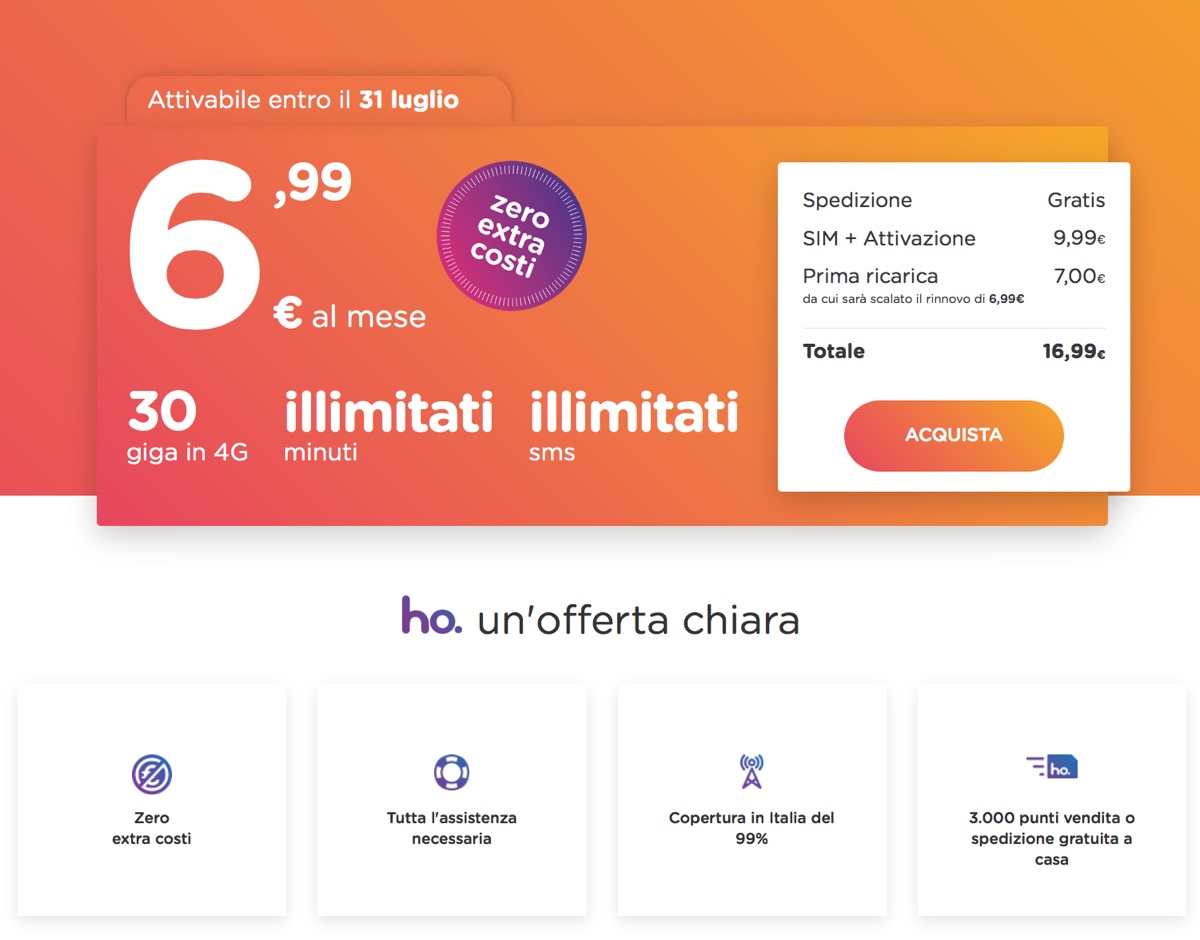Click the ho. shipping card icon
Screen dimensions: 1200x940
click(1051, 766)
